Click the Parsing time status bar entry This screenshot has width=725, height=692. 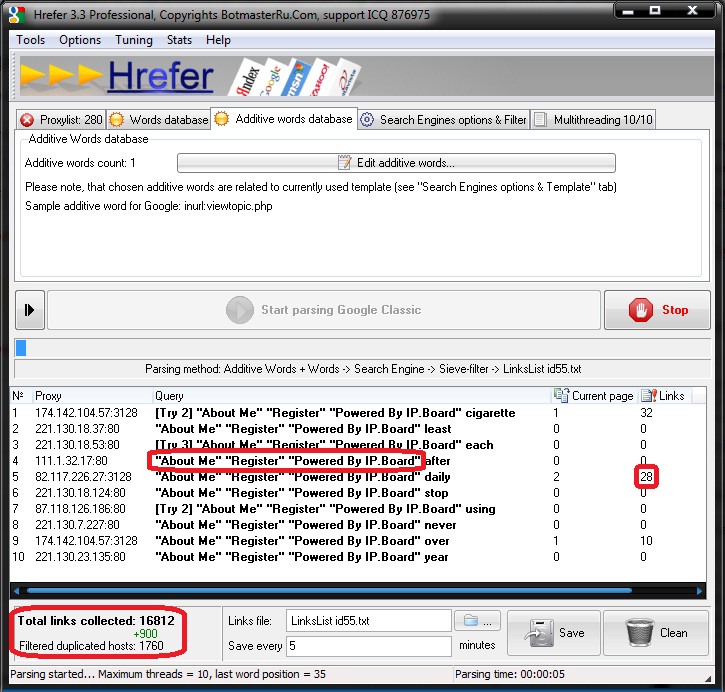[510, 674]
